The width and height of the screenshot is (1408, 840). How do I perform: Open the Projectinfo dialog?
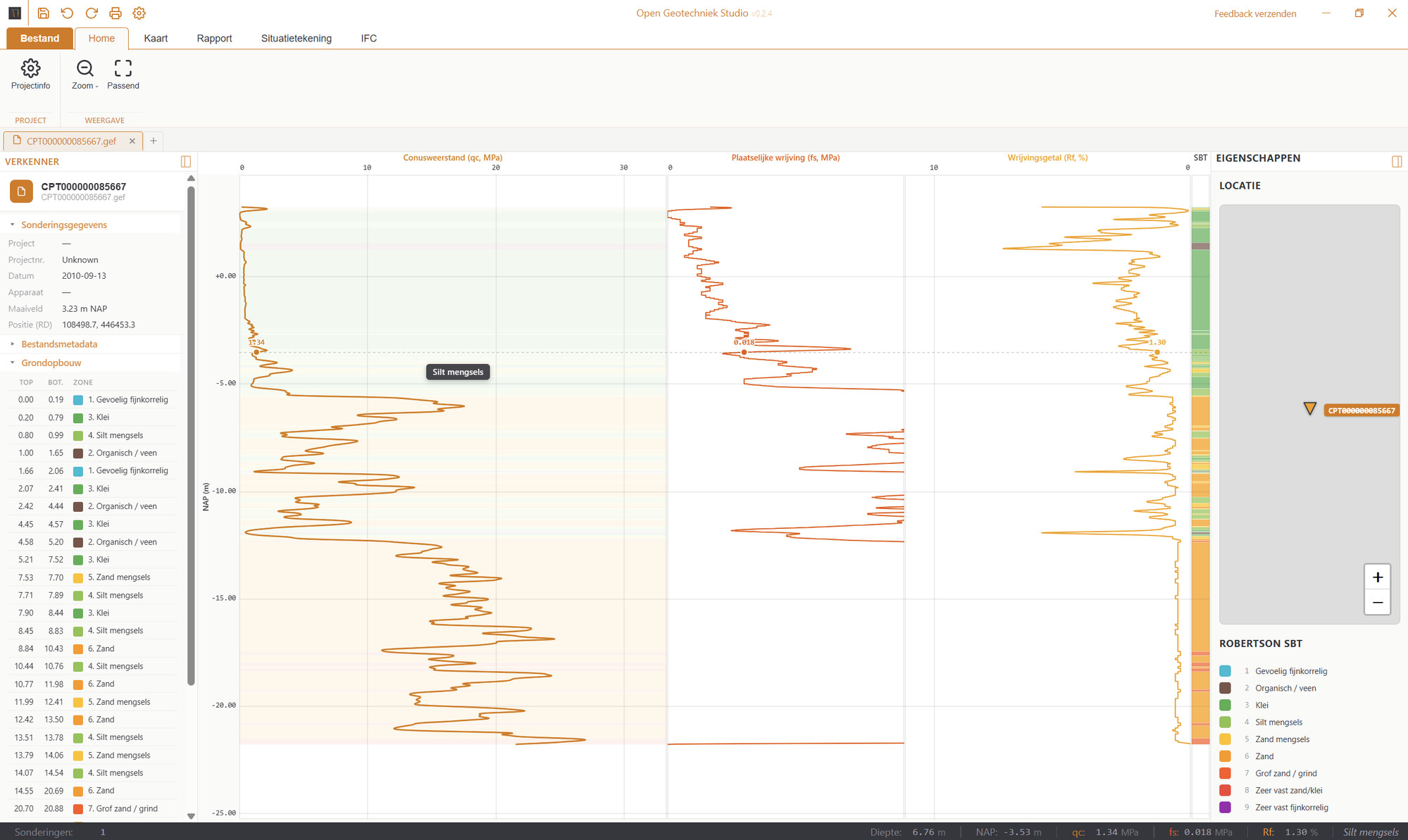[x=30, y=75]
